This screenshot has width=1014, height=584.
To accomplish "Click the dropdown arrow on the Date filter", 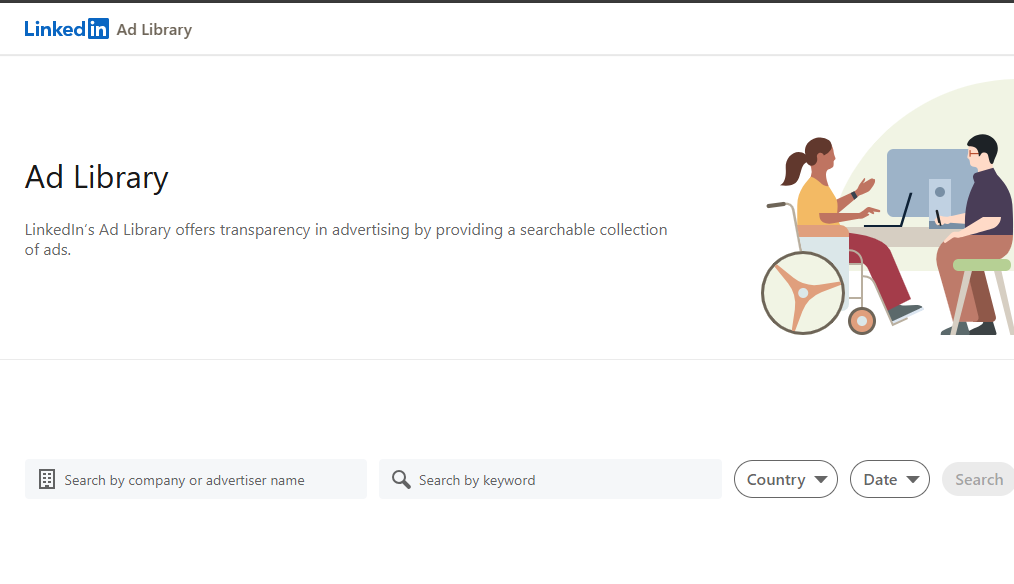I will 915,479.
